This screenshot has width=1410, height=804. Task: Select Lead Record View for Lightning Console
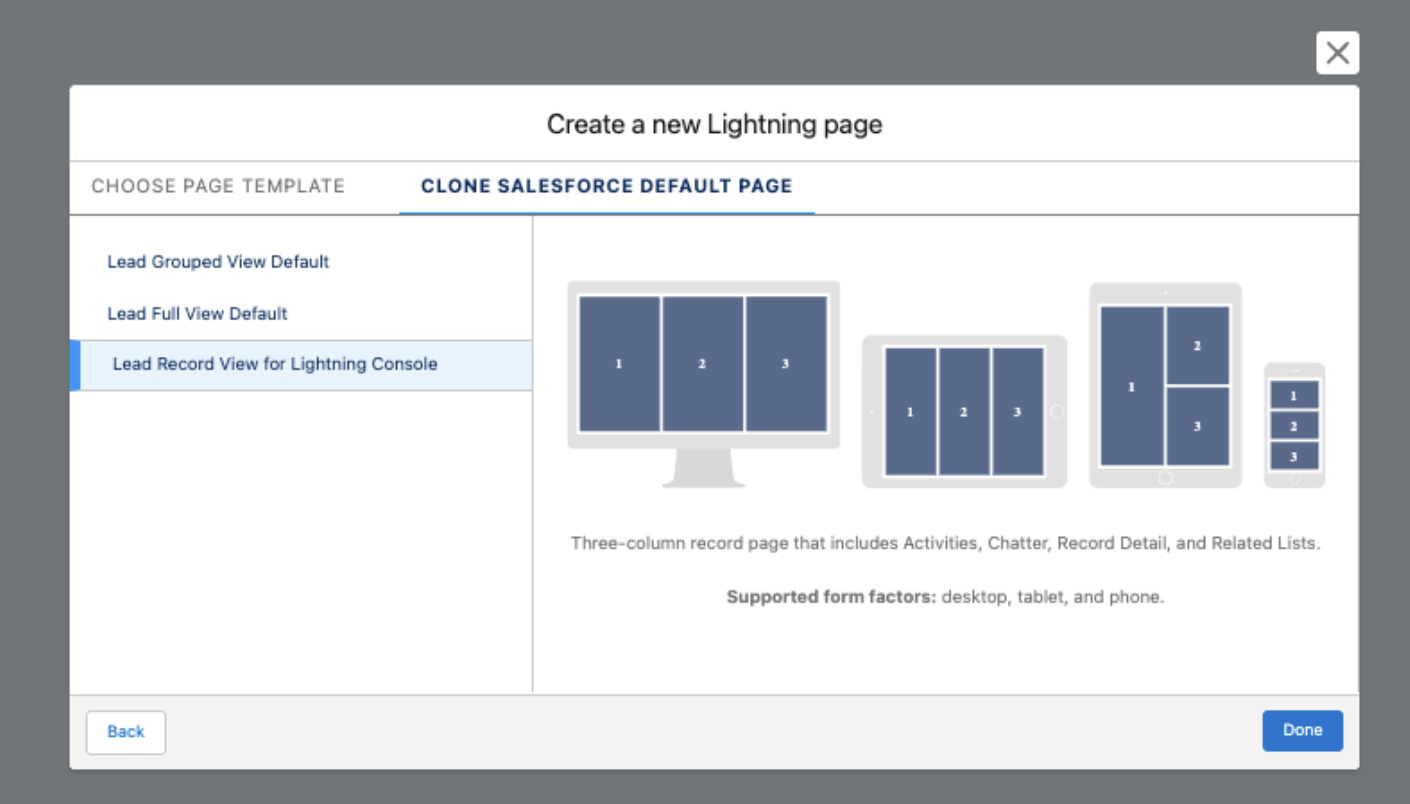pos(301,365)
